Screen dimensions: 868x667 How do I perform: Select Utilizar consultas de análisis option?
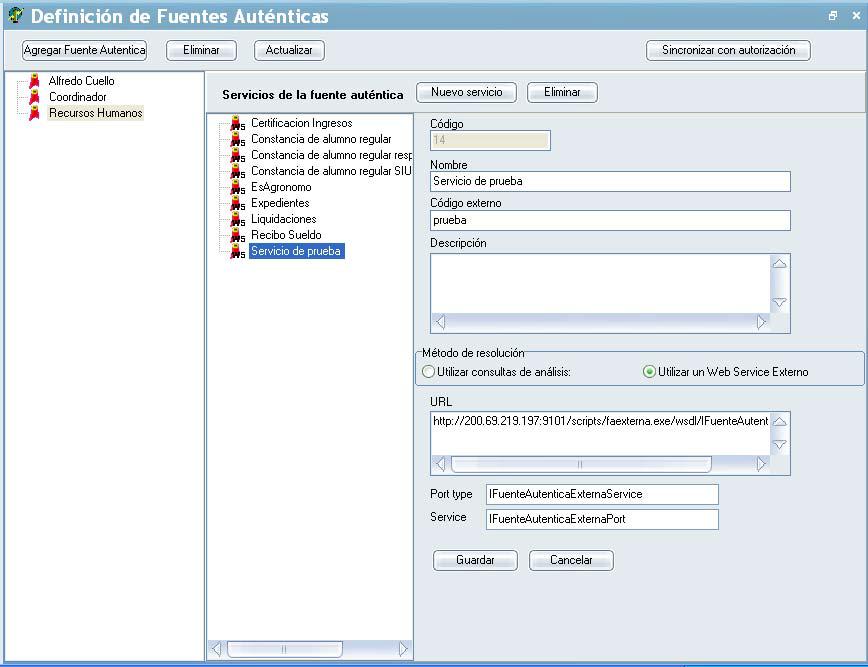tap(429, 372)
